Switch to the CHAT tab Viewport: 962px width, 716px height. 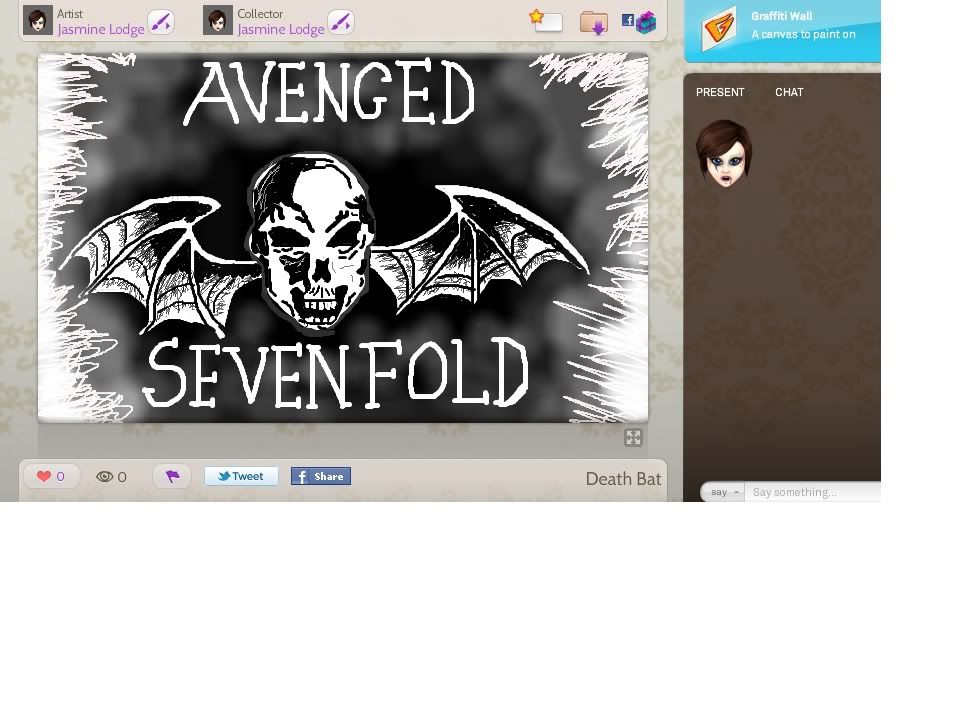pos(789,92)
